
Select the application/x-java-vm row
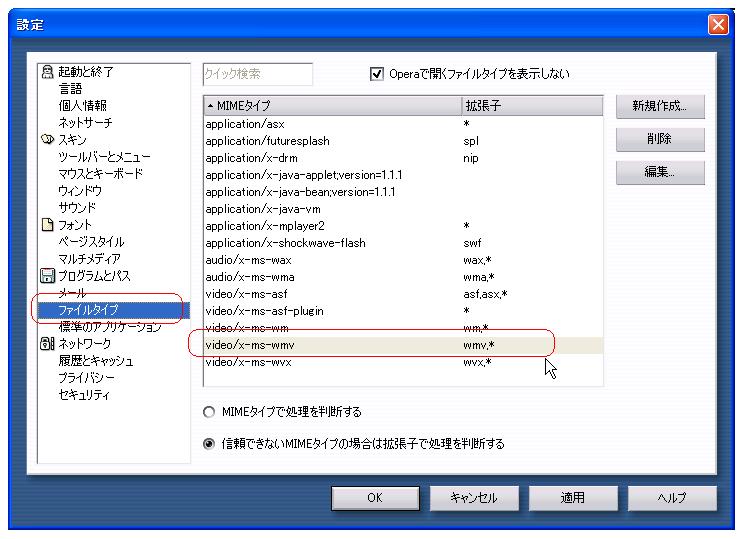tap(403, 209)
